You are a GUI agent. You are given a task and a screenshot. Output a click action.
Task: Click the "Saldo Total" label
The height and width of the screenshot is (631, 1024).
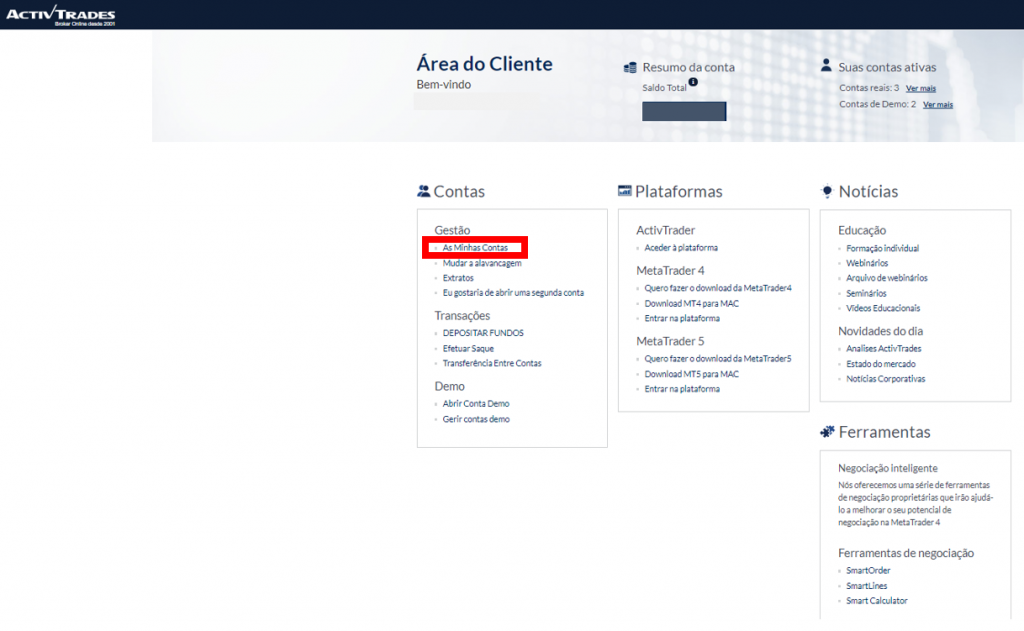point(664,88)
